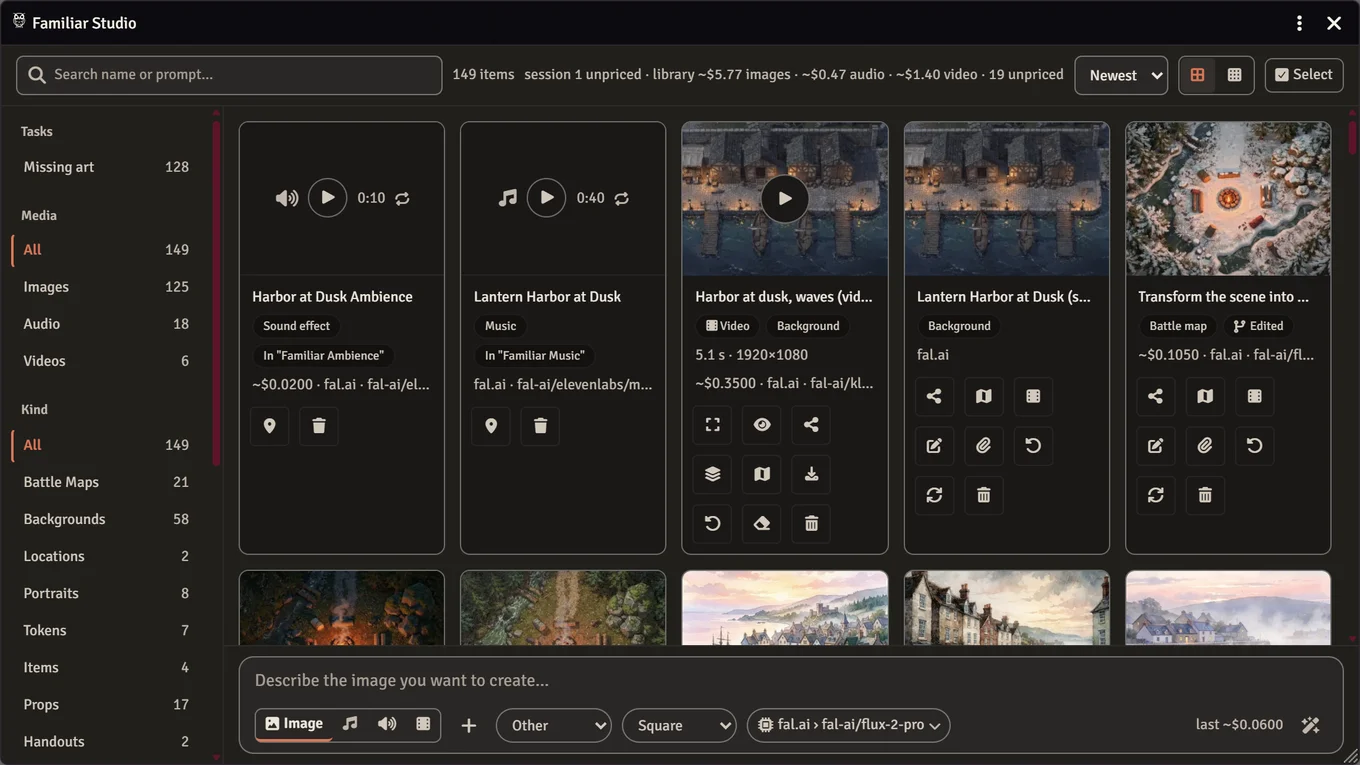Share the Harbor at dusk, waves video

coord(811,425)
